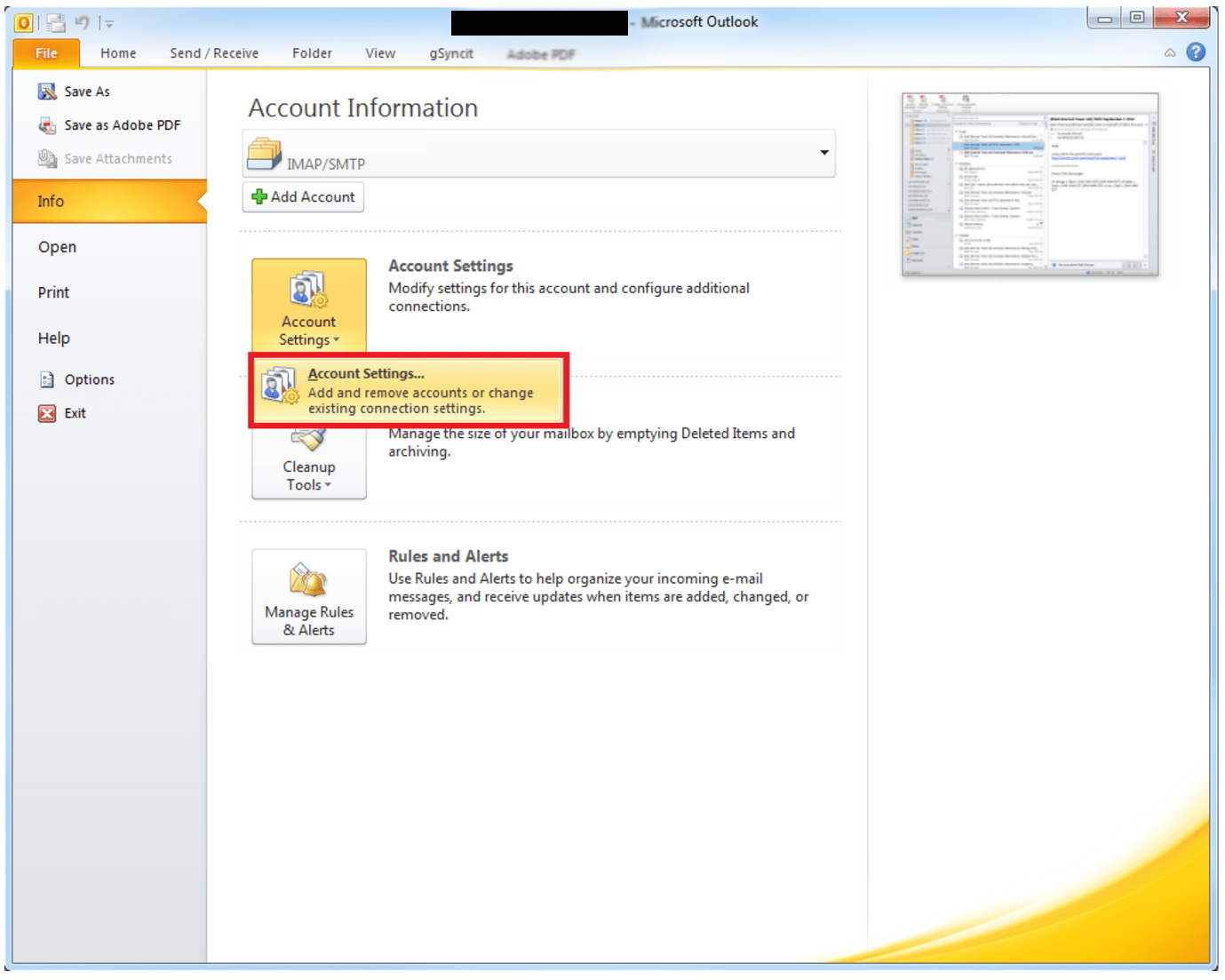The width and height of the screenshot is (1225, 980).
Task: Click the Add Account button
Action: pos(303,197)
